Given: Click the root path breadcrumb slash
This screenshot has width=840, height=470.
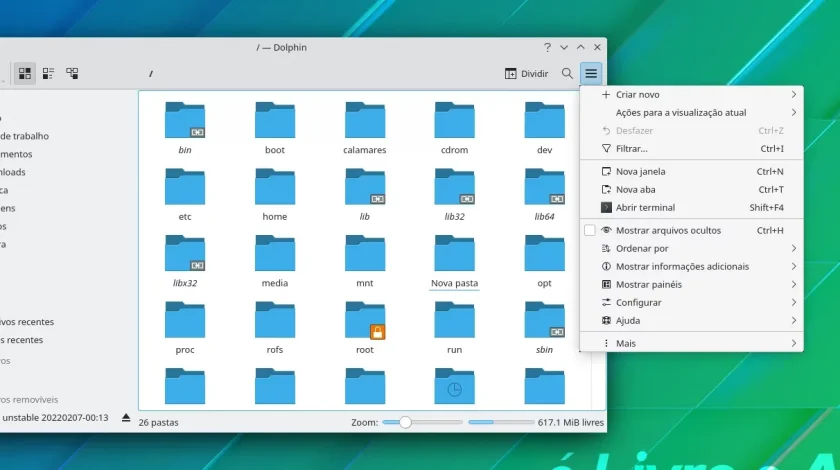Looking at the screenshot, I should click(151, 73).
